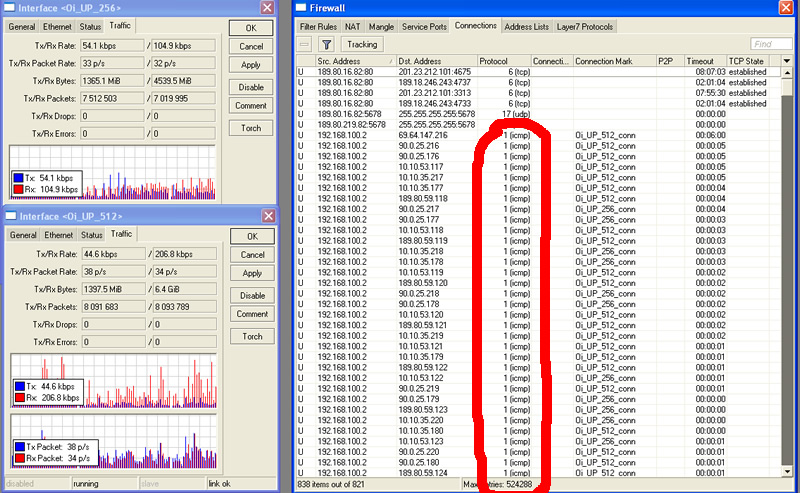Click Apply in the Oi_UP_512 interface window
Screen dimensions: 800x493
pos(253,273)
